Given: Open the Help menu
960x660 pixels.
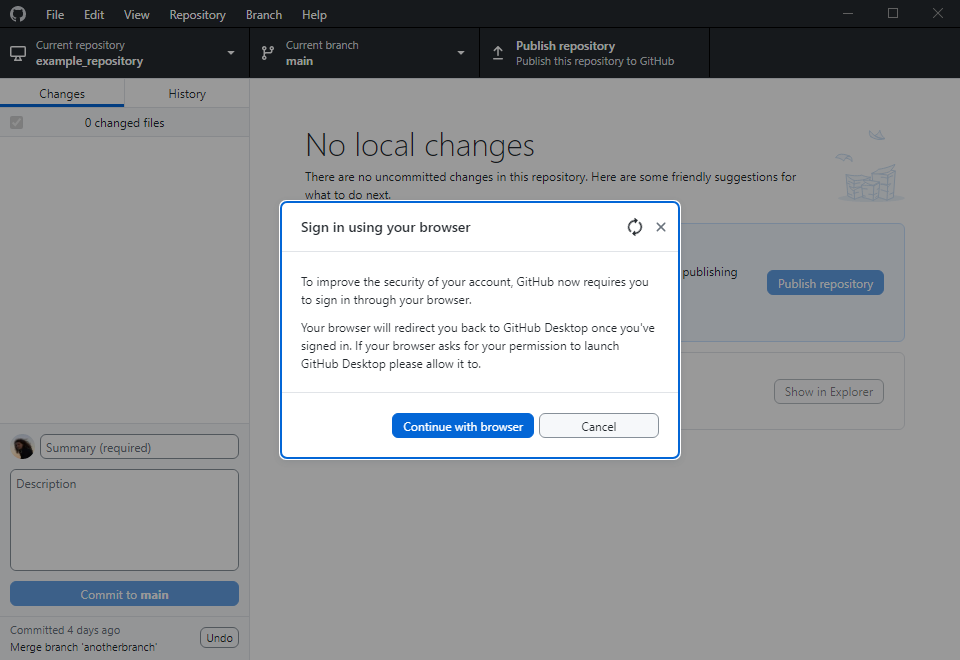Looking at the screenshot, I should tap(314, 15).
